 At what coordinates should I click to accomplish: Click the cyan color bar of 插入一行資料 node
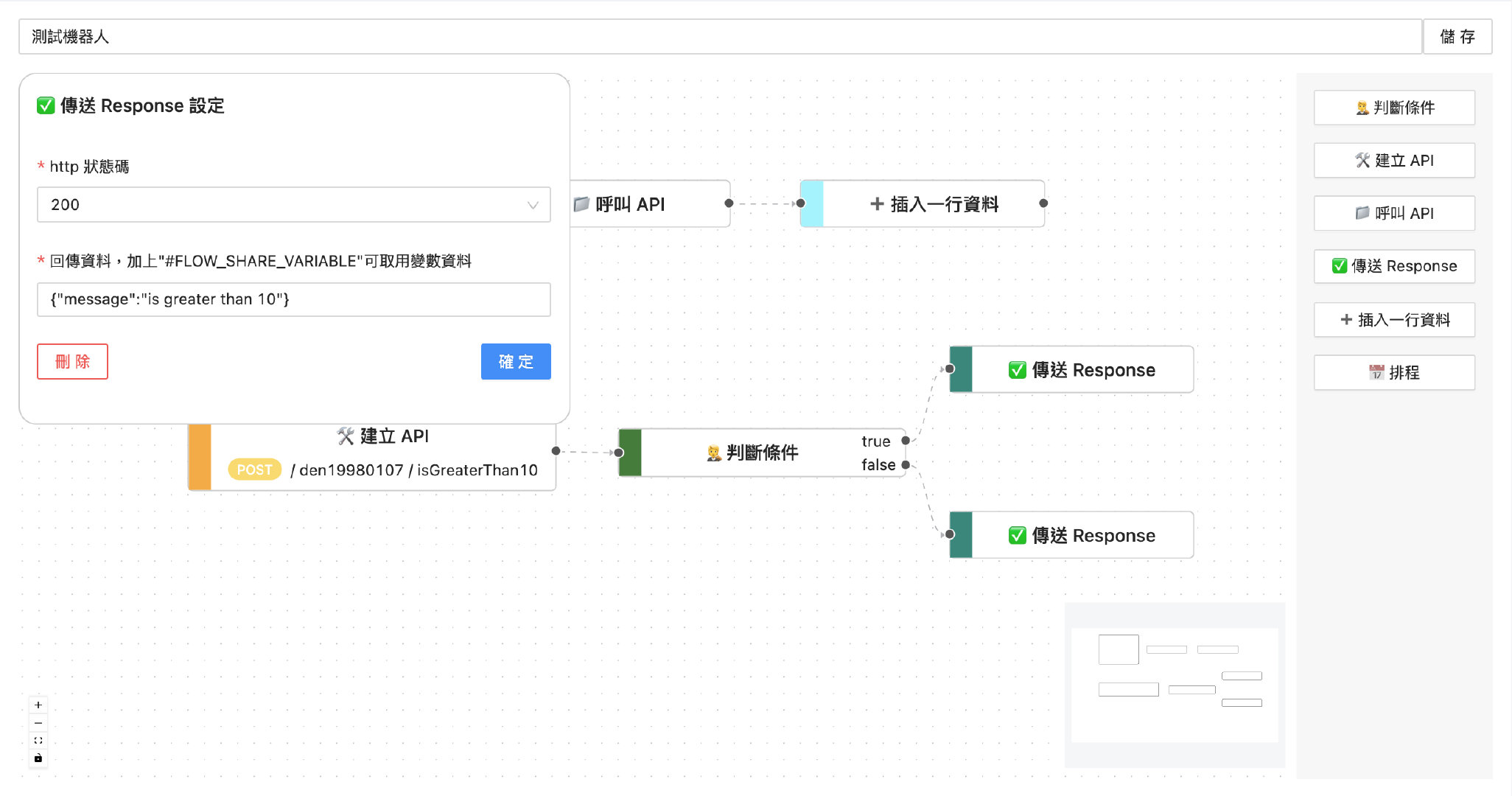point(812,204)
